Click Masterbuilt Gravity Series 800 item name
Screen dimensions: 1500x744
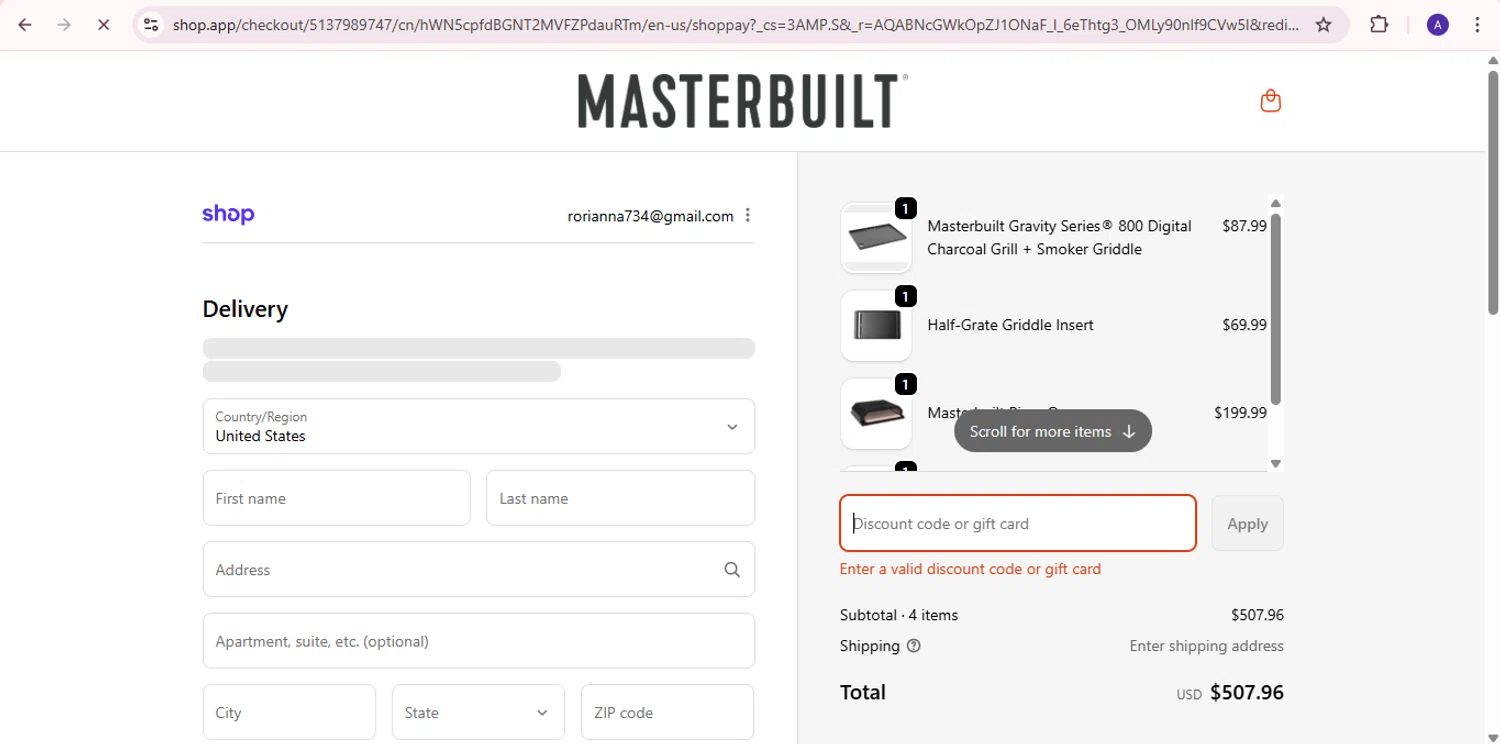1059,238
